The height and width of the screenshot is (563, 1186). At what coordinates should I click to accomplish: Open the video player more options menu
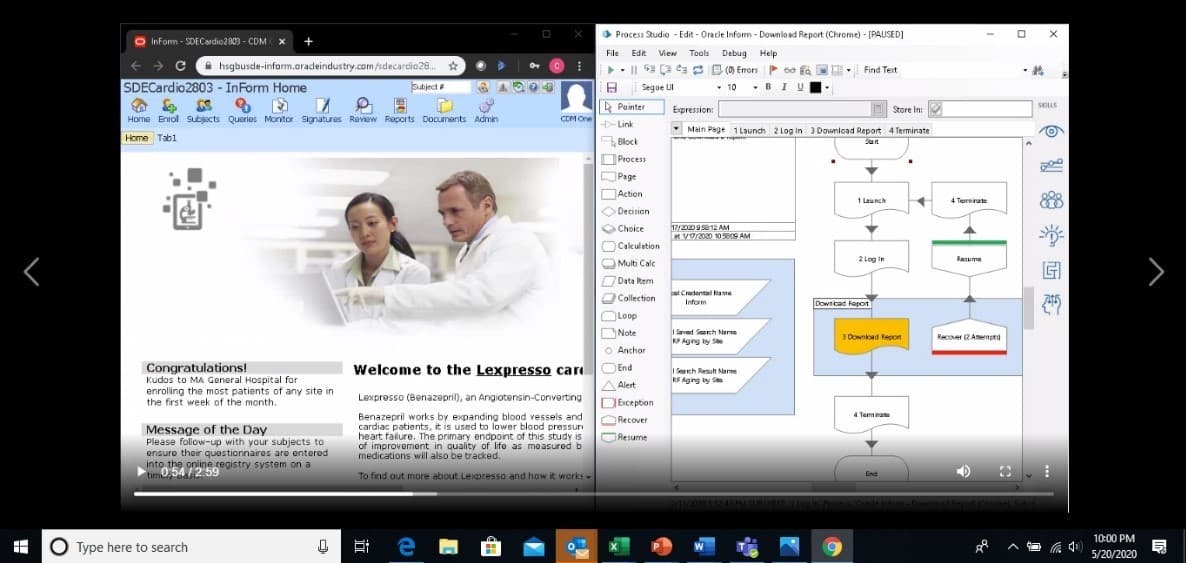click(1047, 471)
